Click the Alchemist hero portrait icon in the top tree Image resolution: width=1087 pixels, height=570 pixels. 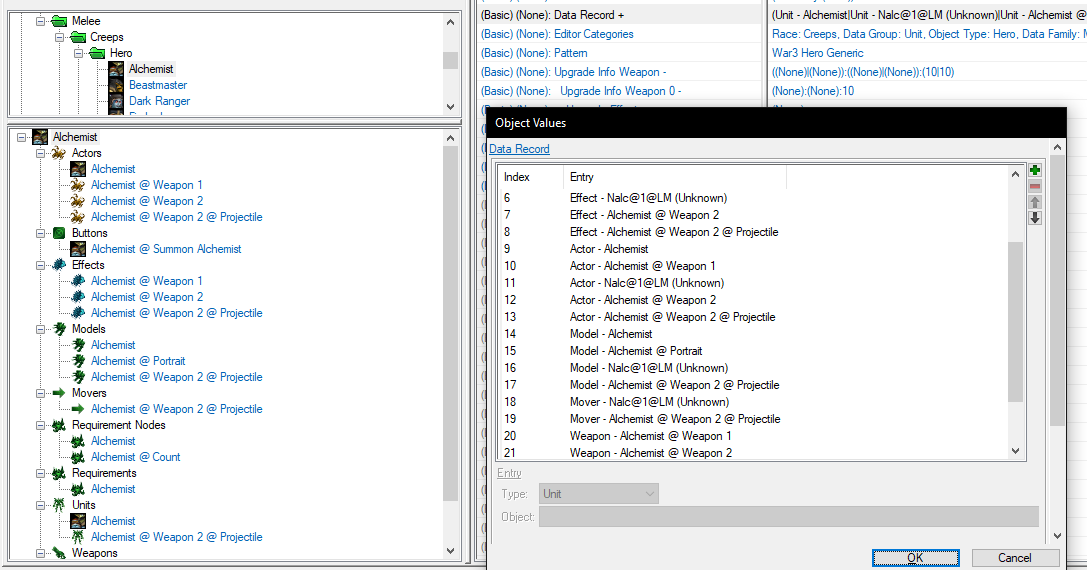(x=116, y=69)
